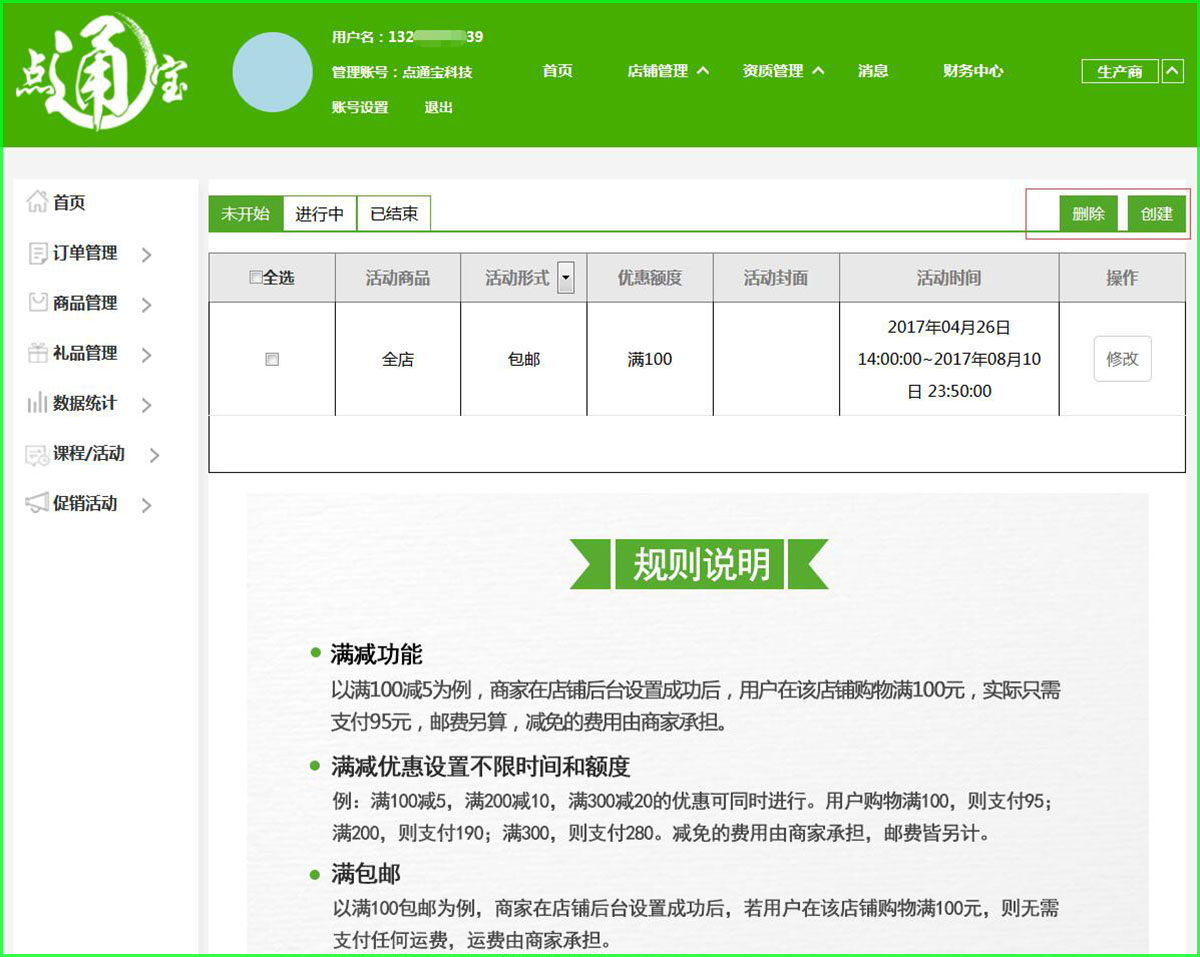Click the course/activity sidebar icon
The height and width of the screenshot is (957, 1200).
37,454
